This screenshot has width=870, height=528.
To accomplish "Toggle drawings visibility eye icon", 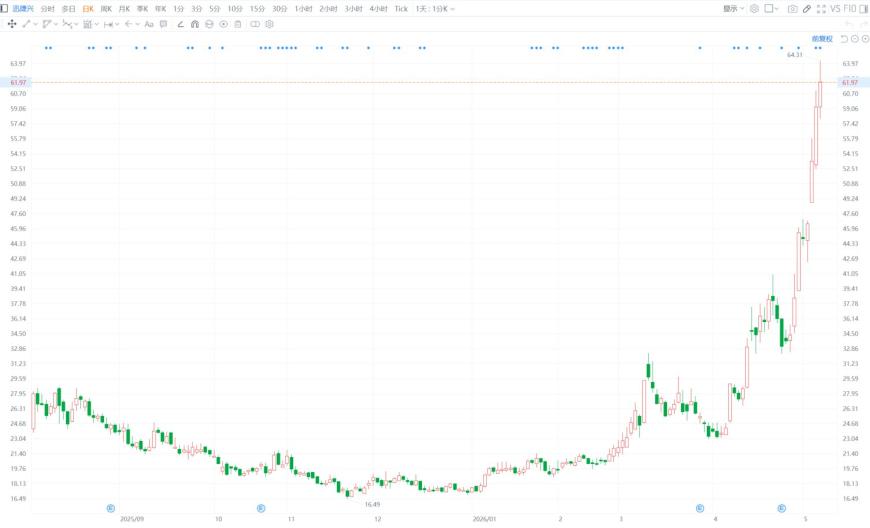I will pyautogui.click(x=224, y=24).
